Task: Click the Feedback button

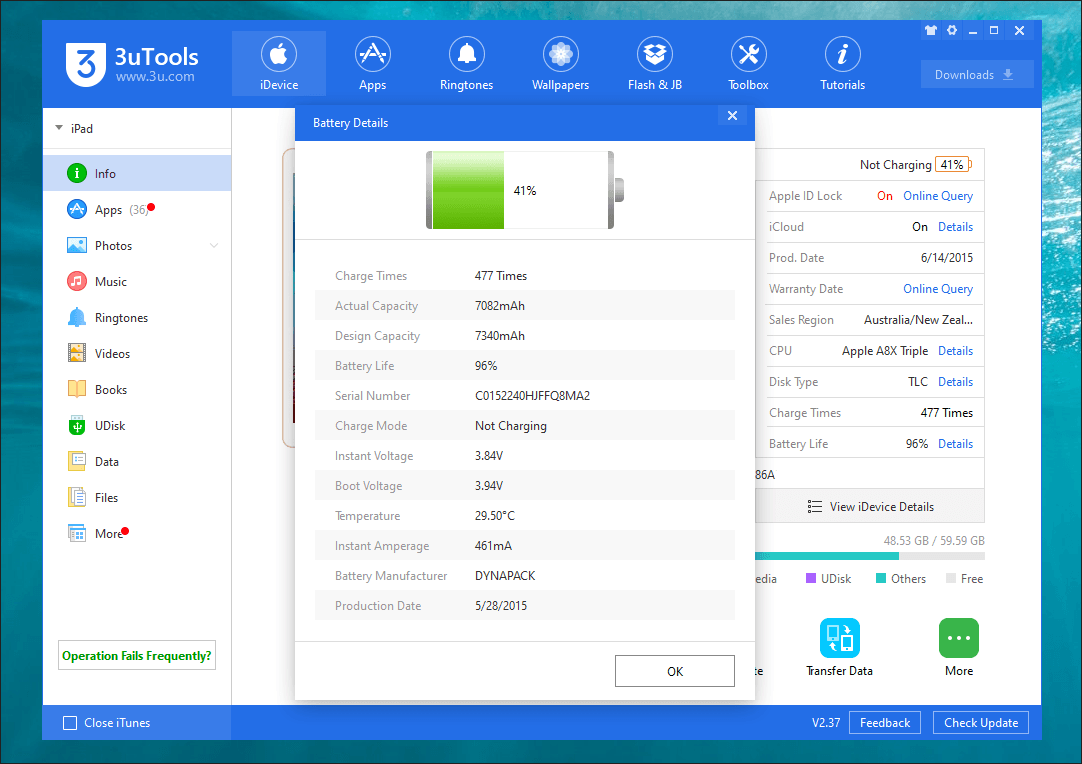Action: 885,723
